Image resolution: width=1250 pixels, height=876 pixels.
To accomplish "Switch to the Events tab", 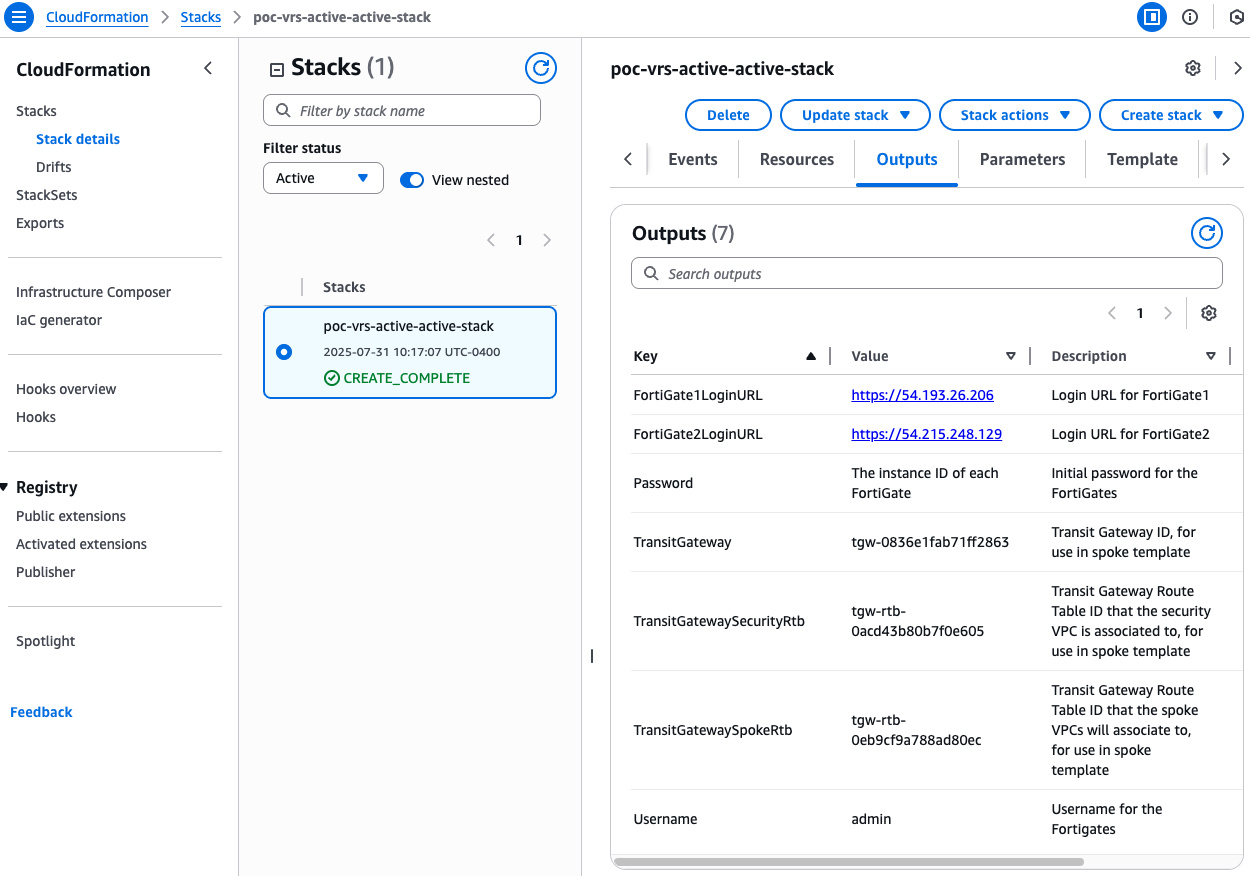I will point(693,159).
